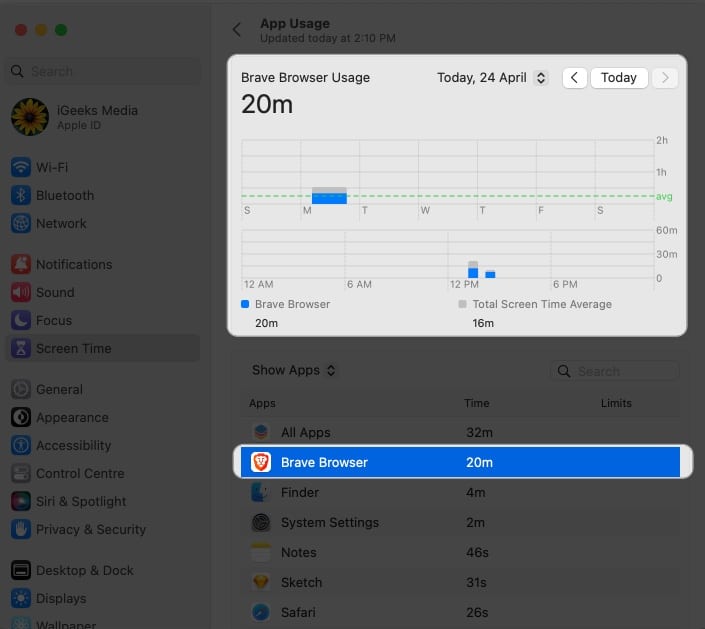Select the Brave Browser row
705x629 pixels.
[x=460, y=462]
